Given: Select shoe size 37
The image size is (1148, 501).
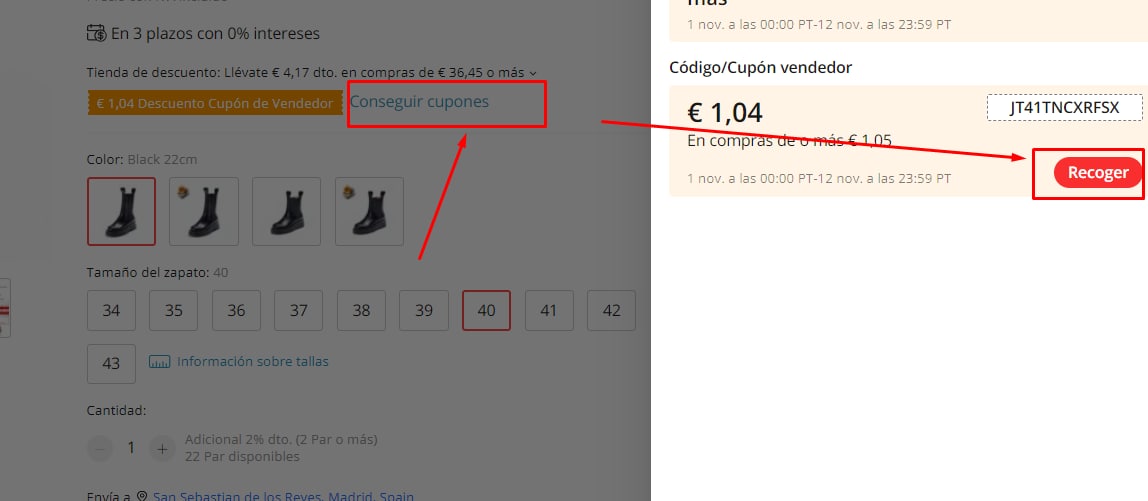Looking at the screenshot, I should pyautogui.click(x=299, y=311).
